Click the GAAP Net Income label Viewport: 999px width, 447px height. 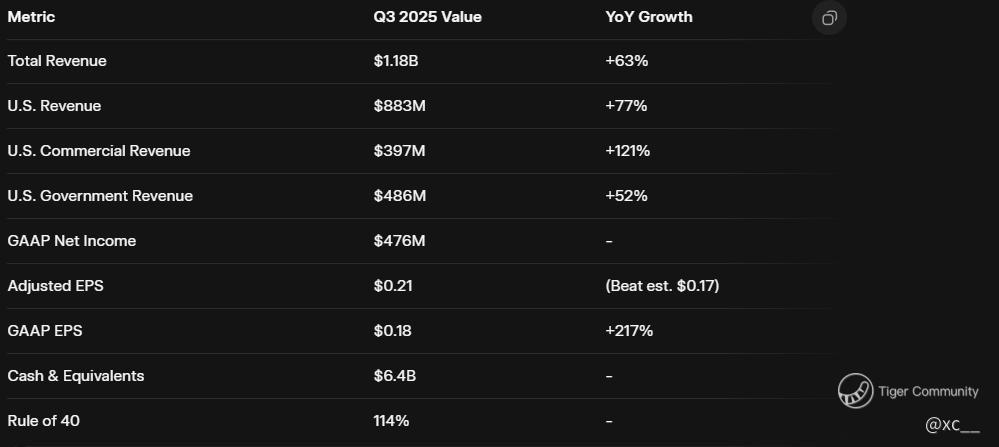pos(72,241)
